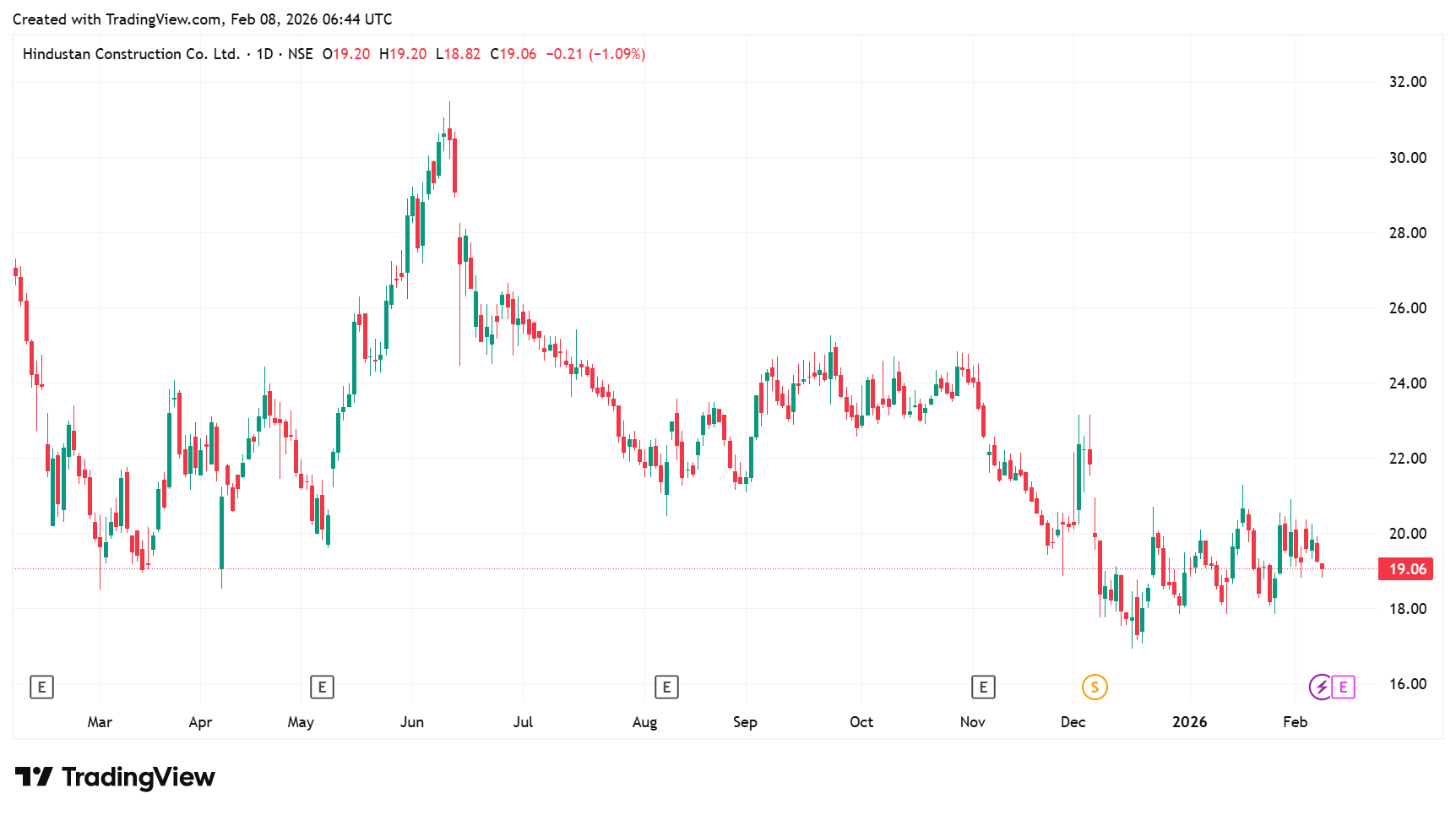This screenshot has height=815, width=1456.
Task: Select the 1D interval label in the header
Action: point(264,54)
